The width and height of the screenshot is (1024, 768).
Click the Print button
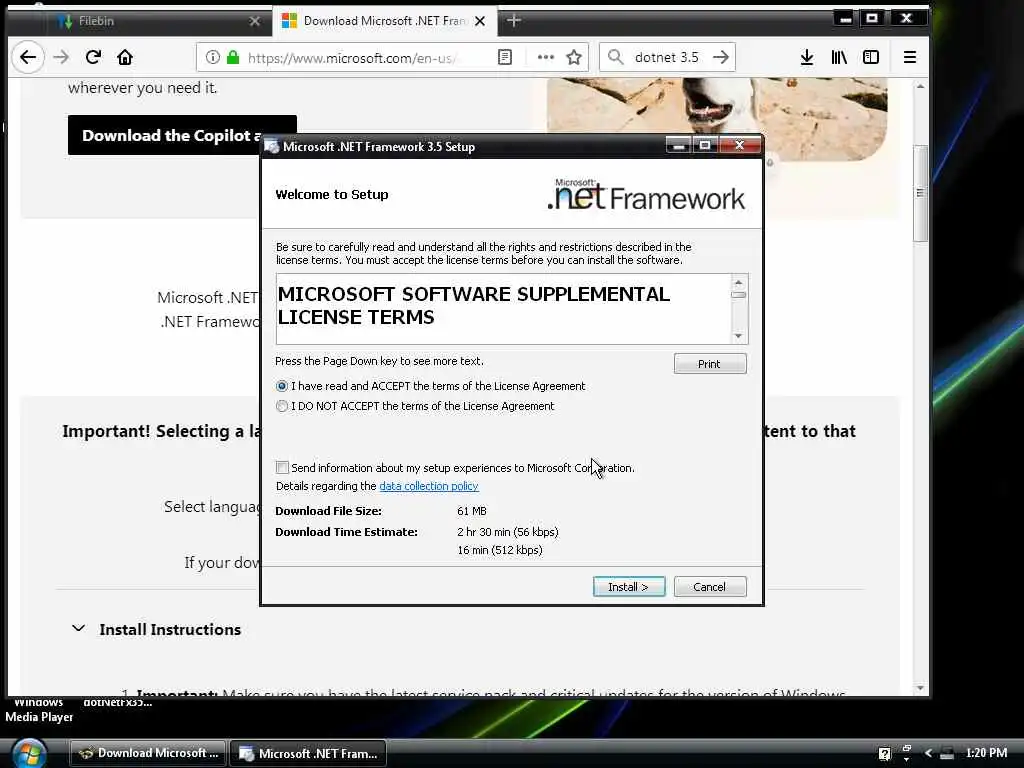710,364
